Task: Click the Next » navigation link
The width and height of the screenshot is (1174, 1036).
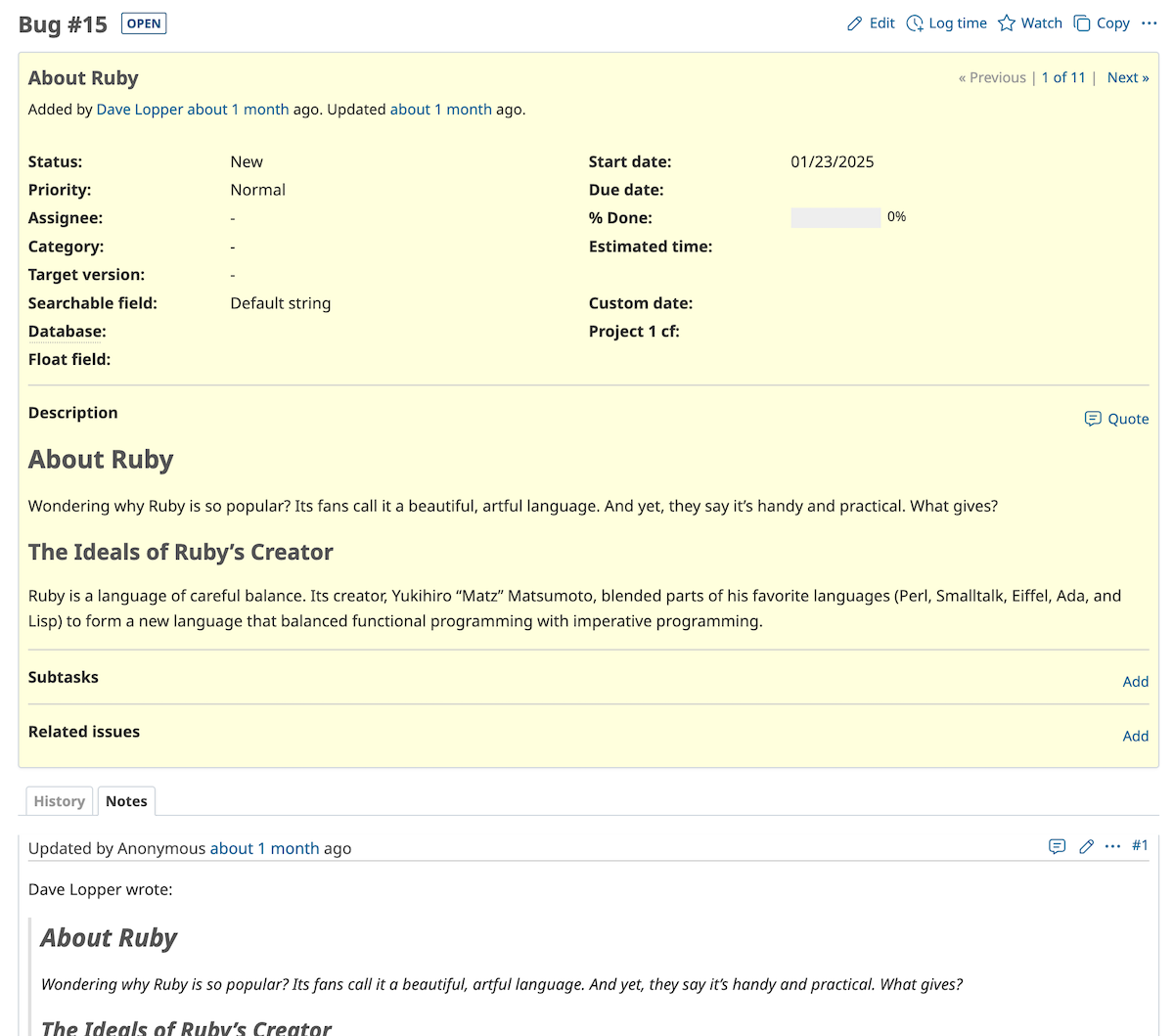Action: [1127, 77]
